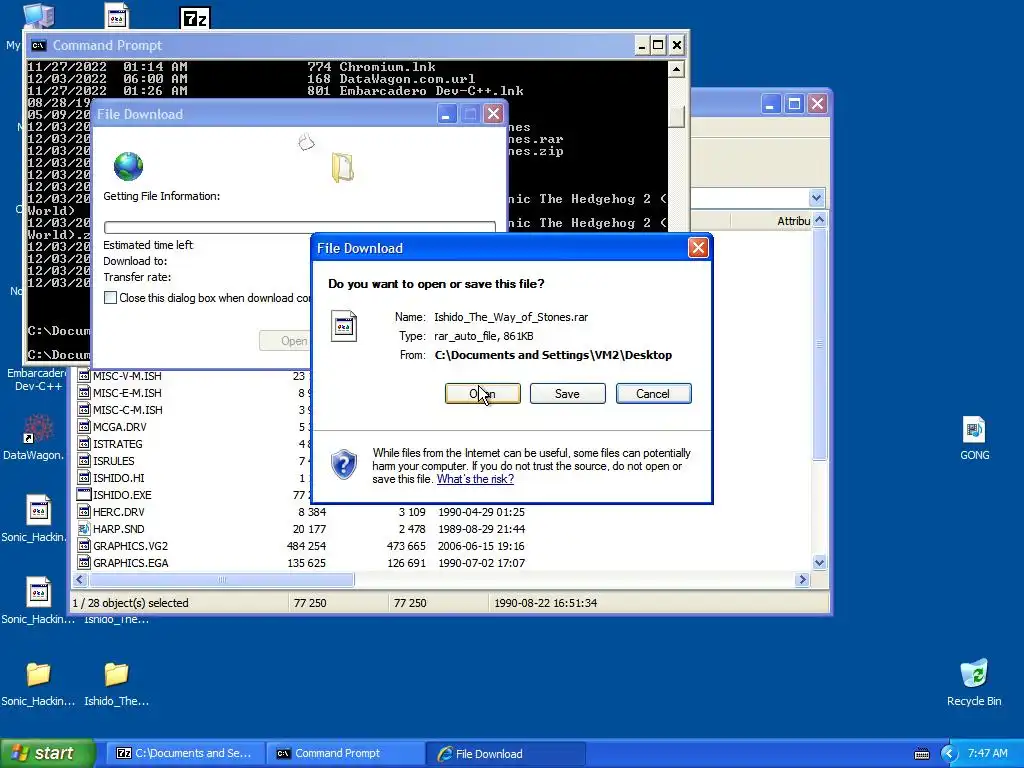Select the HARP.SND sound file icon

tap(84, 529)
